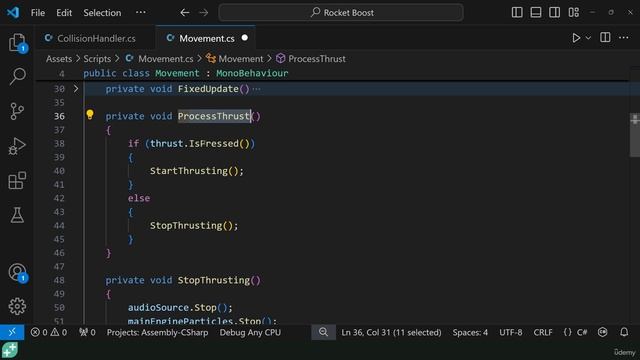Click the vertical scrollbar thumb
The width and height of the screenshot is (640, 360).
(x=635, y=135)
